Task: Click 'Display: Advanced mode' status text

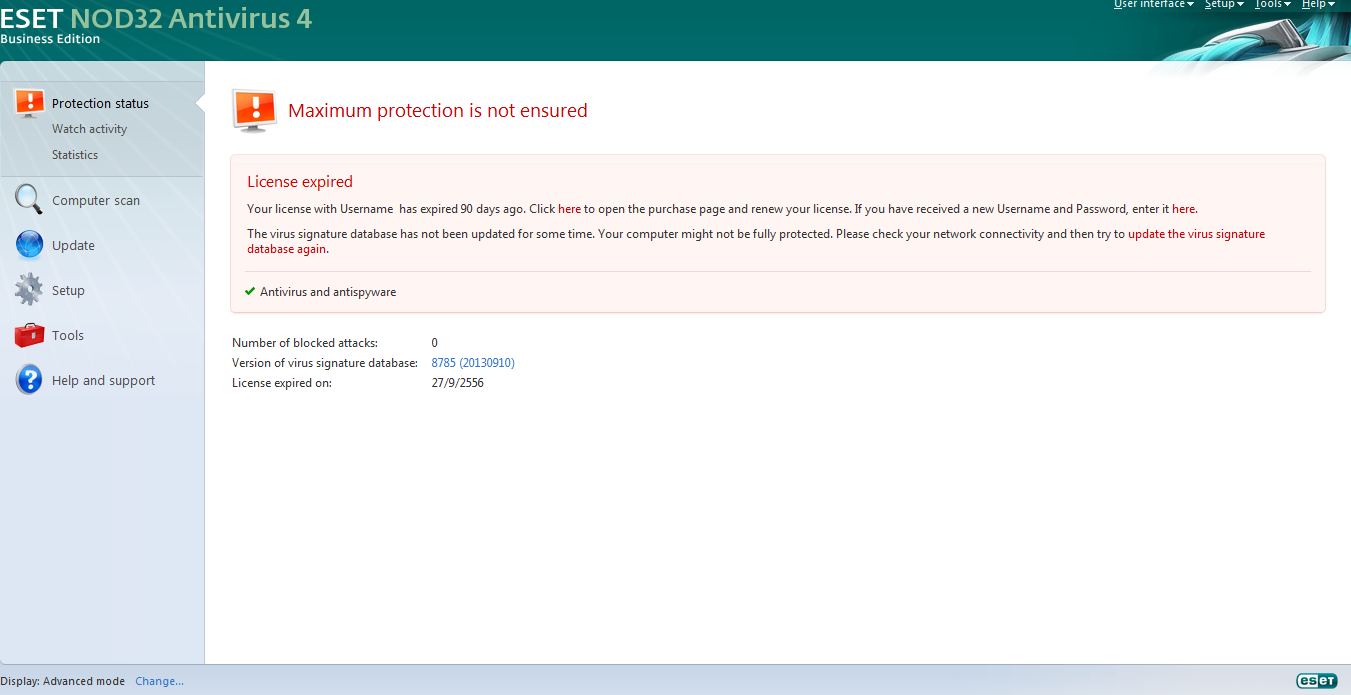Action: (x=63, y=681)
